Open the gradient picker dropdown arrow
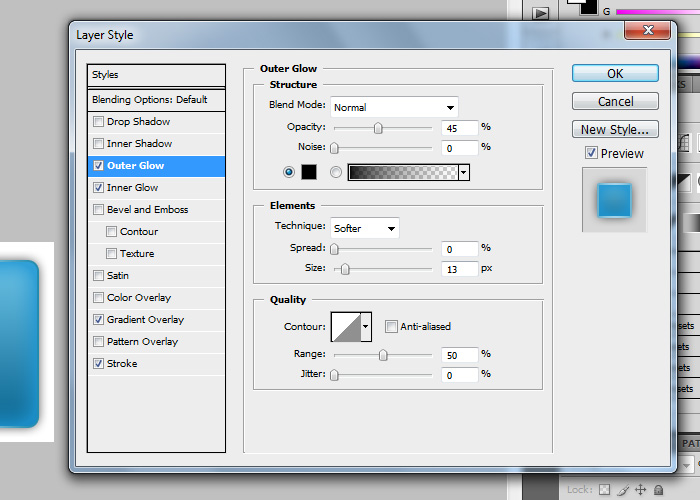This screenshot has width=700, height=500. pyautogui.click(x=464, y=172)
